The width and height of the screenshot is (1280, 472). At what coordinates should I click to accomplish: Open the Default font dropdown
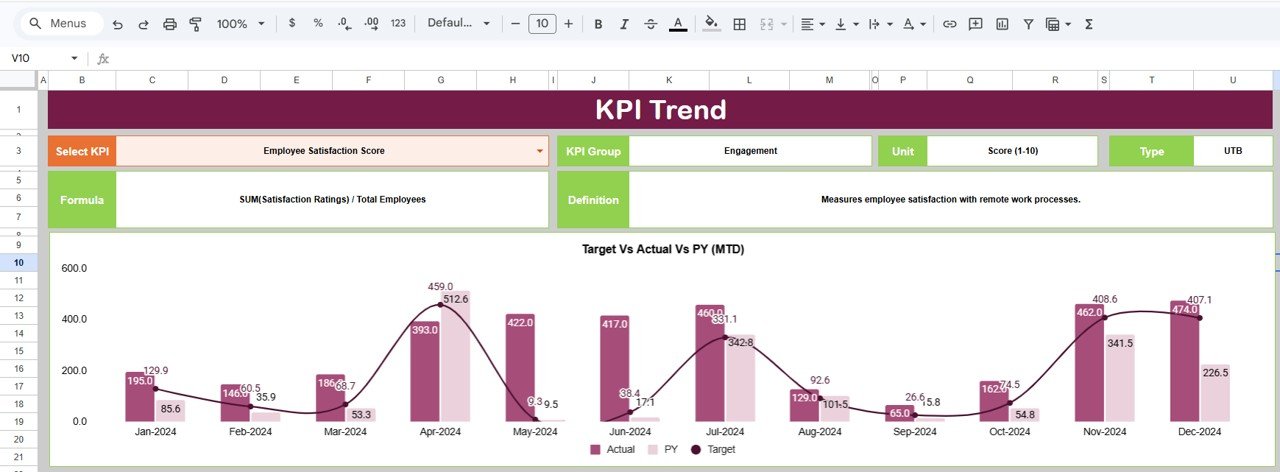pyautogui.click(x=459, y=23)
